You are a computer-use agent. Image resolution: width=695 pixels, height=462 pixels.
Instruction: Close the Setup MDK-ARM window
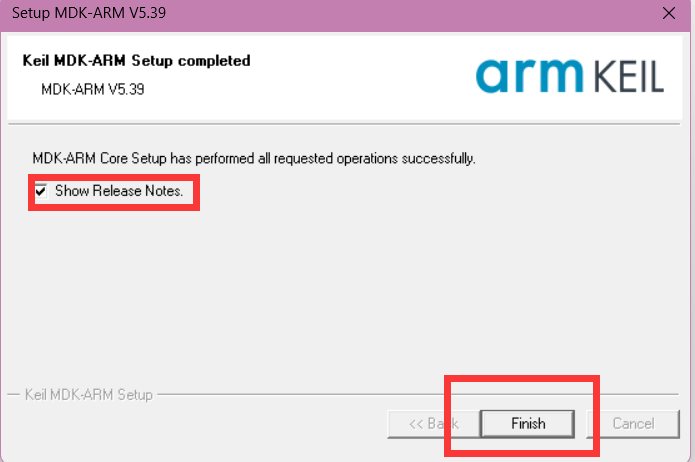click(669, 13)
